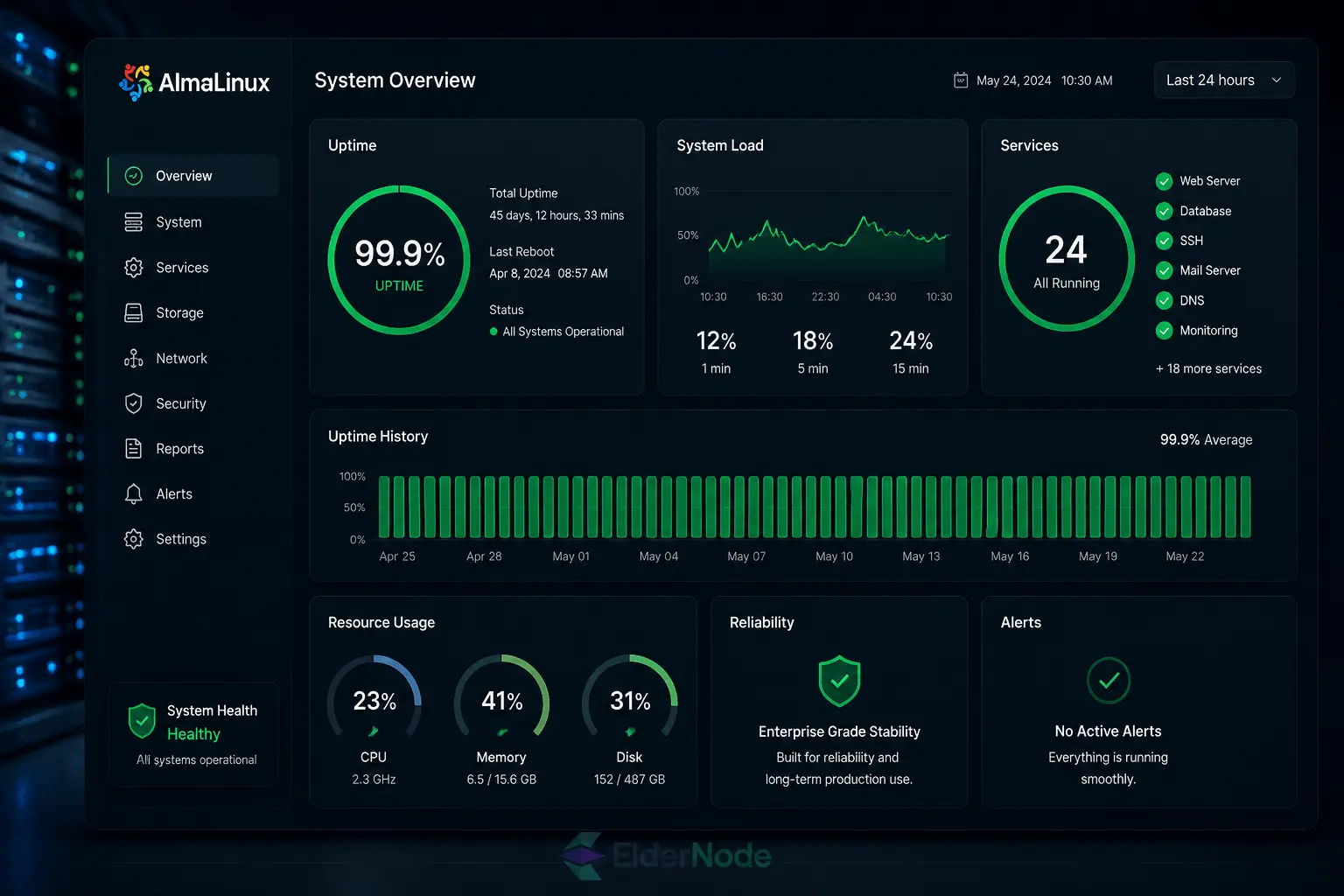
Task: Open the Settings page
Action: pyautogui.click(x=193, y=539)
